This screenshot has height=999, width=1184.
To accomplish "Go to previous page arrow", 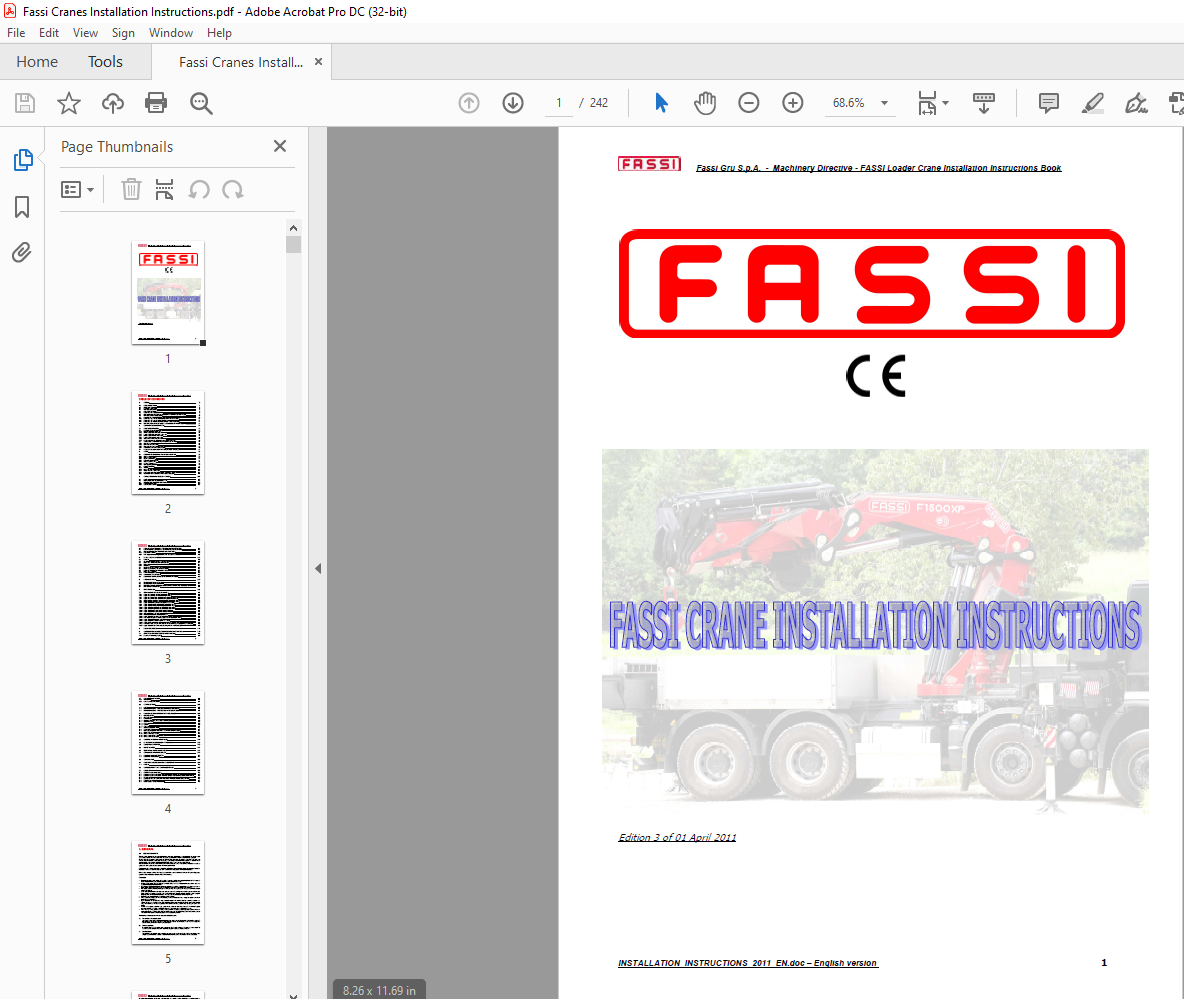I will click(469, 103).
